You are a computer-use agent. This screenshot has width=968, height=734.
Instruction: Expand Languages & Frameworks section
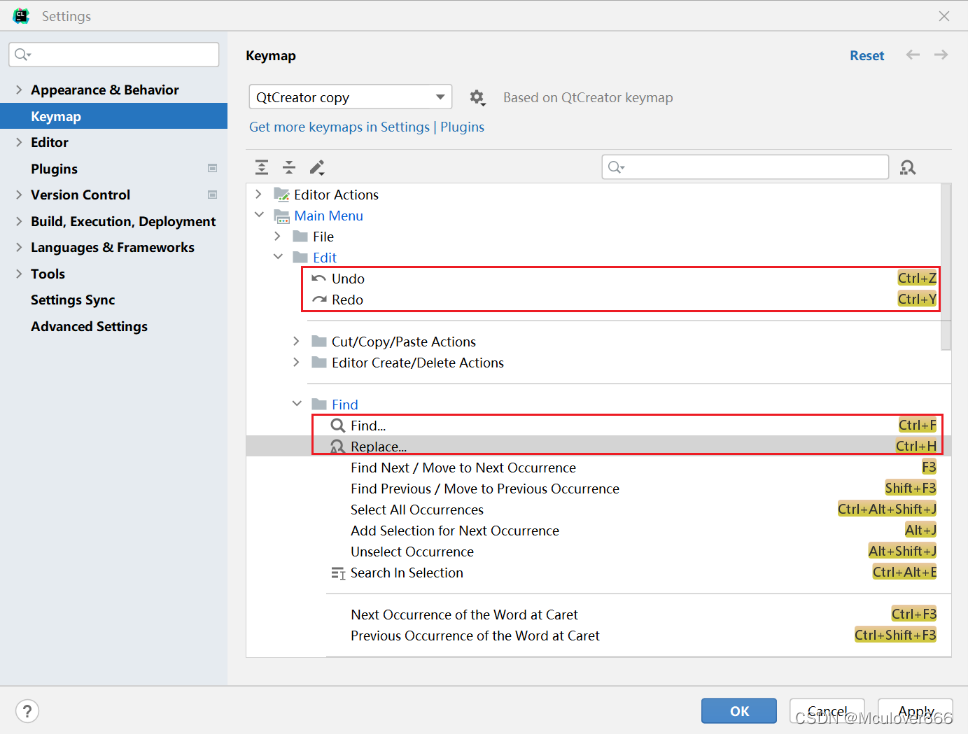click(19, 247)
